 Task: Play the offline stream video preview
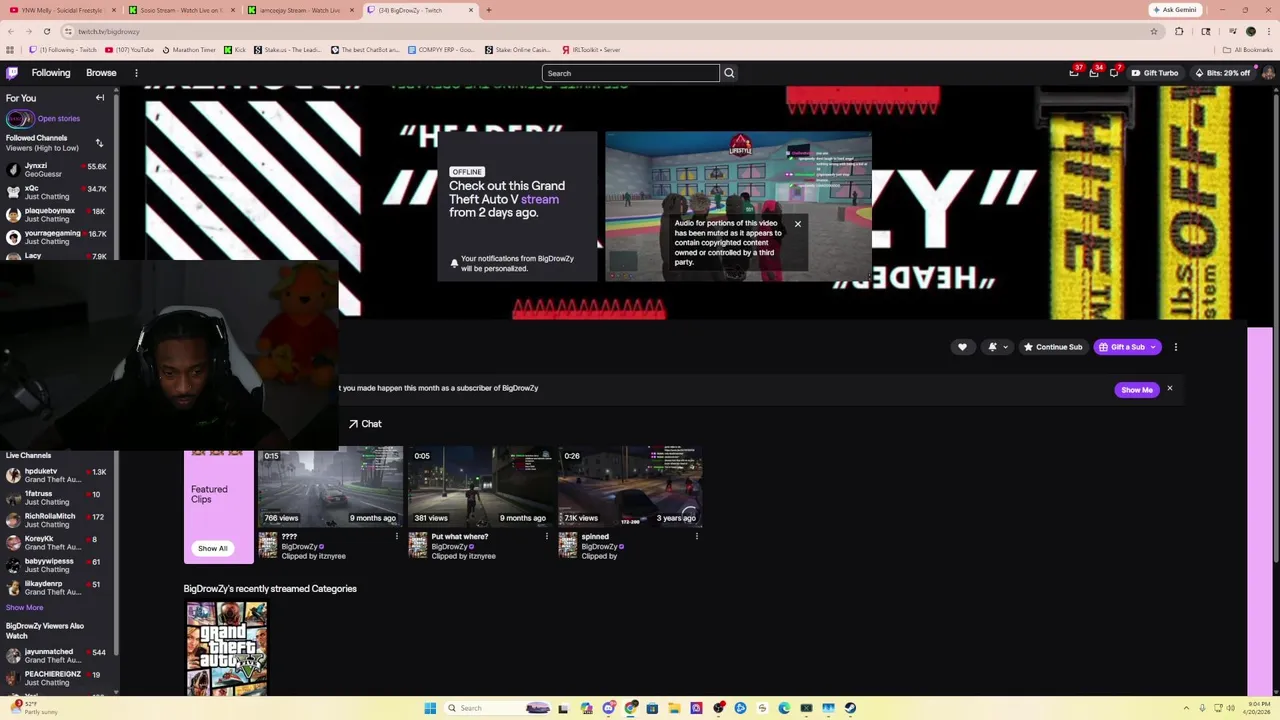tap(738, 206)
